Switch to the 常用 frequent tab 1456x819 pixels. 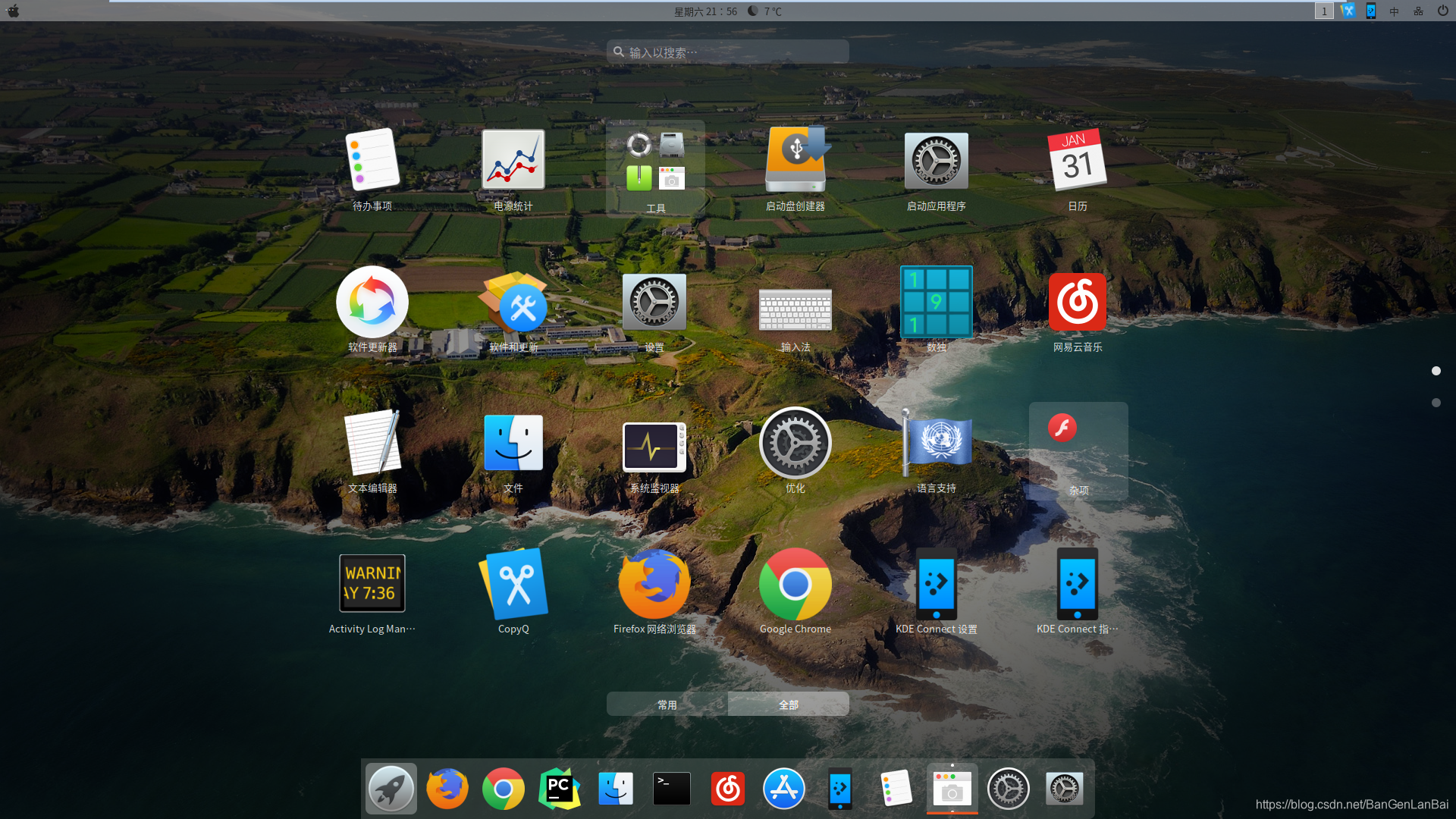click(667, 704)
